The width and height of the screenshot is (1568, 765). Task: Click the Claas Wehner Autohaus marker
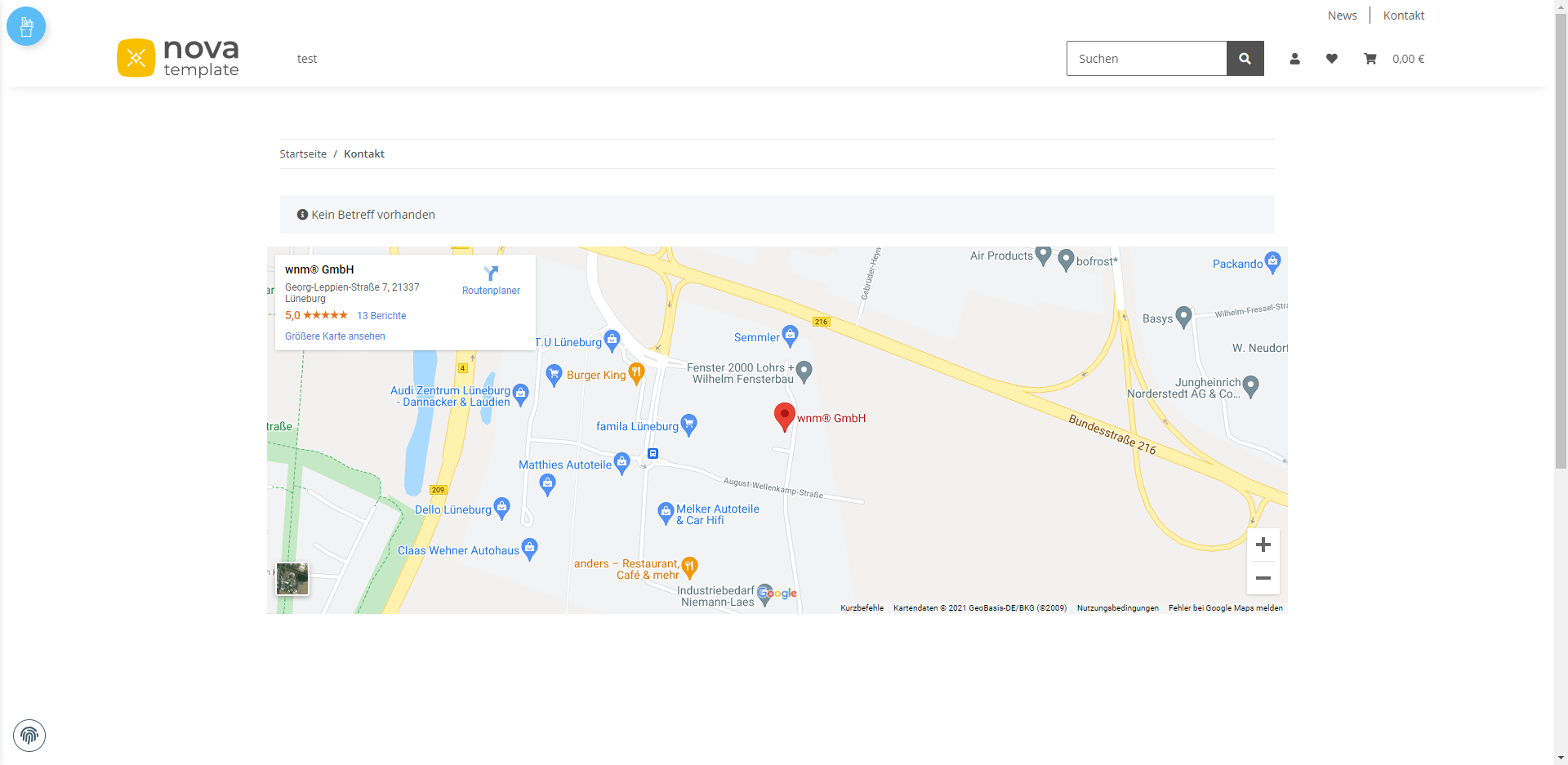[x=529, y=549]
